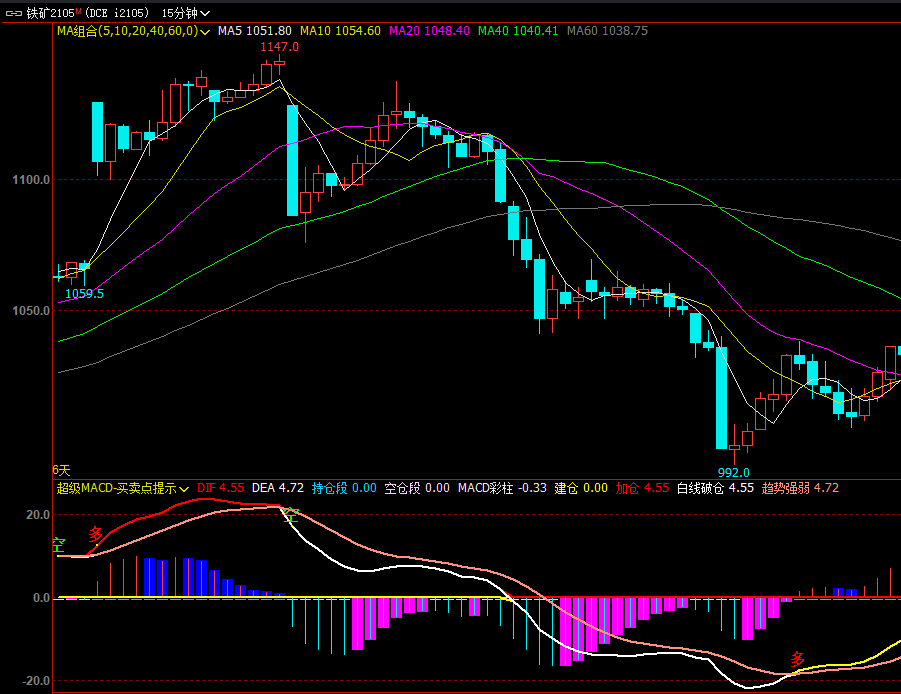The height and width of the screenshot is (694, 901).
Task: Click the MA20 1048.40 legend value
Action: (x=429, y=31)
